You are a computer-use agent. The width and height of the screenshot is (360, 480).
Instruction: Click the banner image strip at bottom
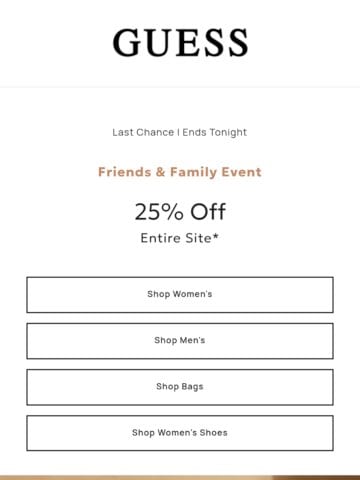[x=180, y=477]
